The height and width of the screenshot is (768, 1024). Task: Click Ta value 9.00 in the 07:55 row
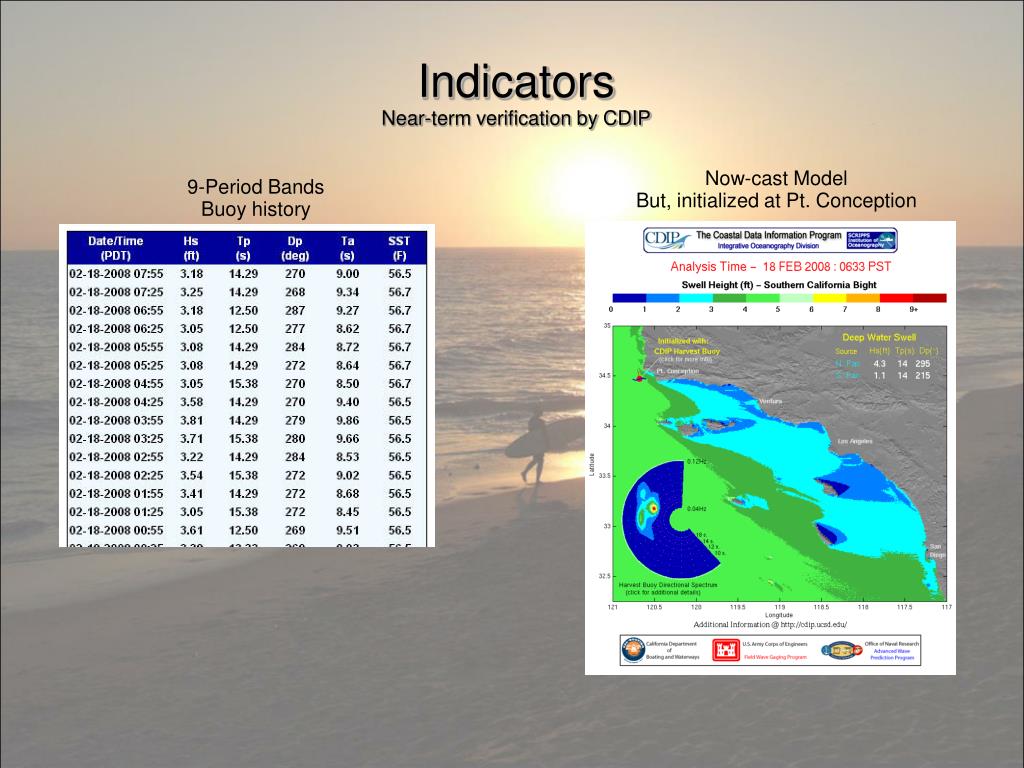point(347,274)
